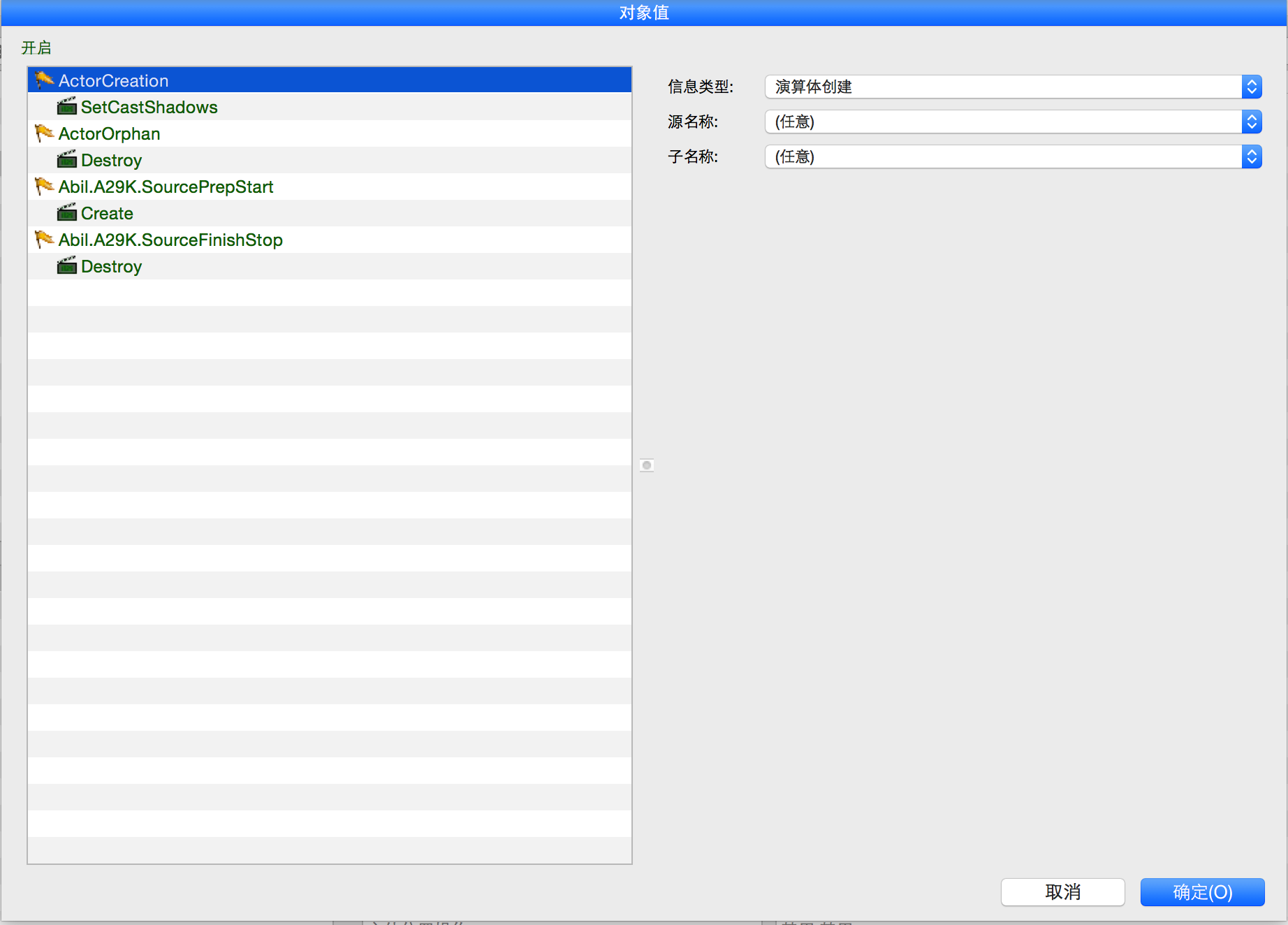Click the 对象值 dialog title bar

[x=644, y=13]
